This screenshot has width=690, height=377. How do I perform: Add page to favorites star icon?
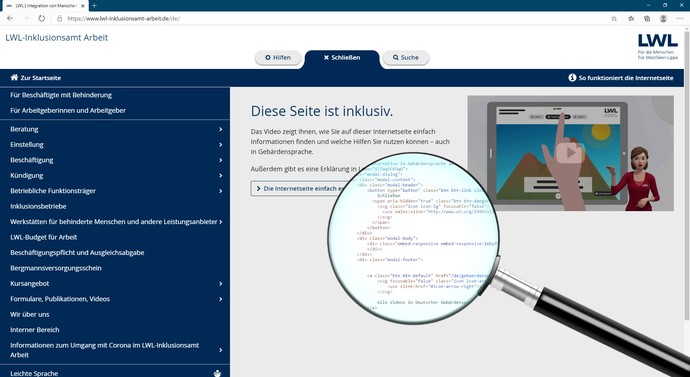(614, 18)
